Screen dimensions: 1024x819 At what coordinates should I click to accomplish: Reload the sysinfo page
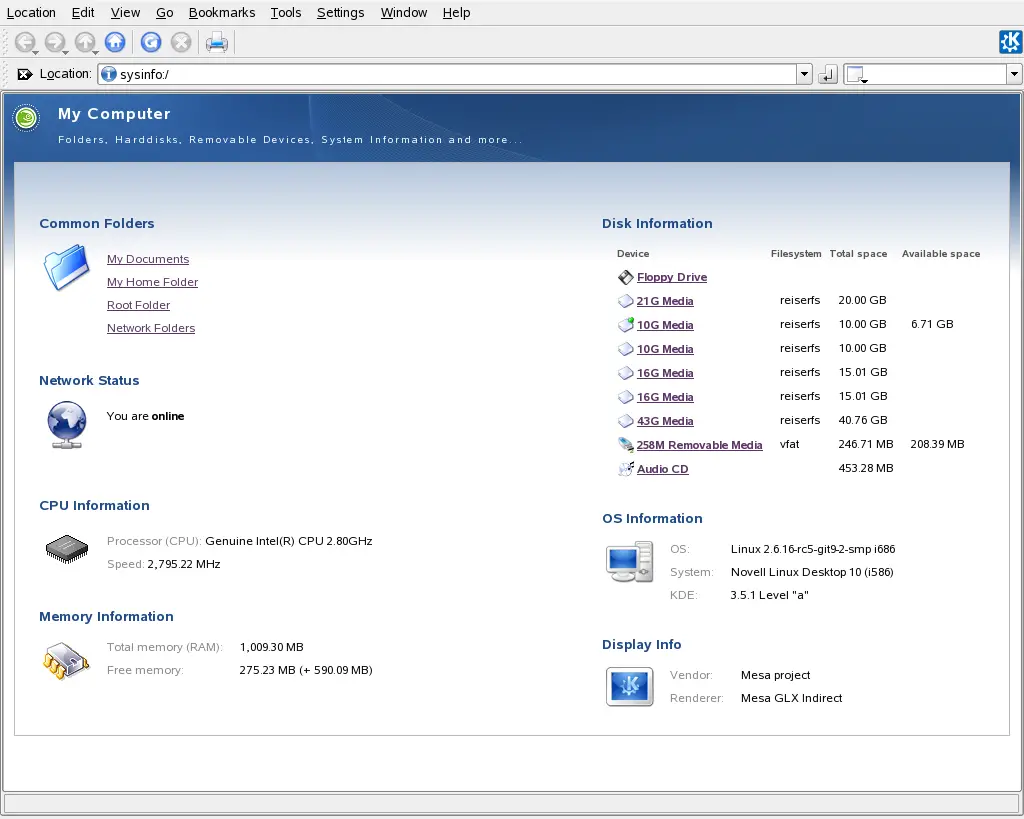[151, 42]
